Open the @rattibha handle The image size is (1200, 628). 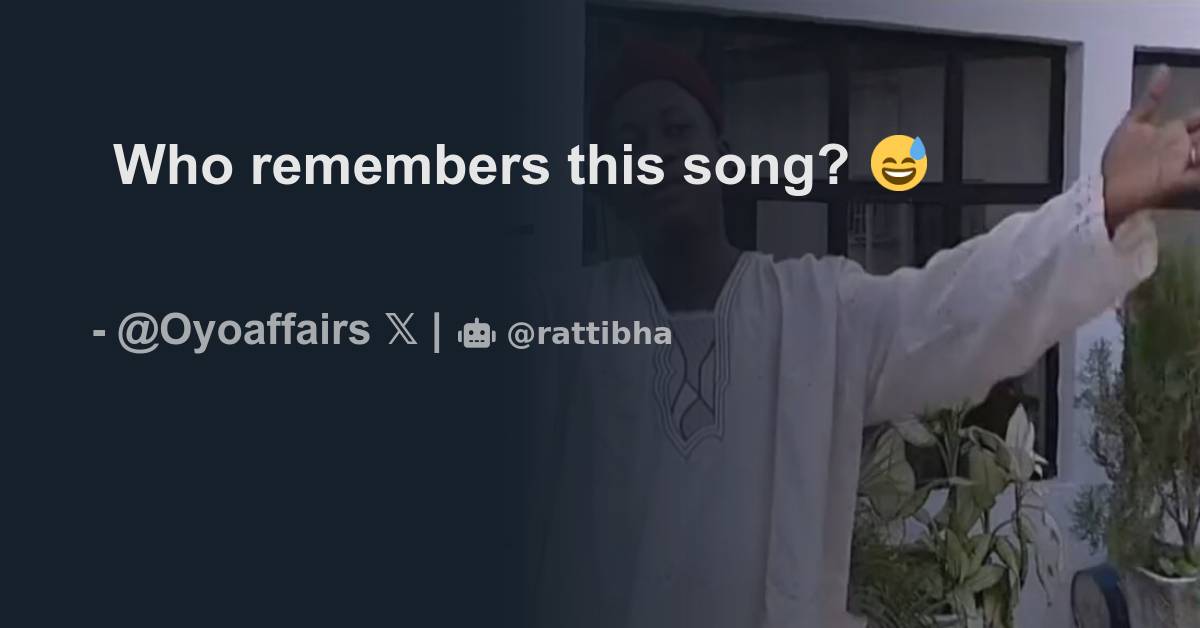(589, 335)
